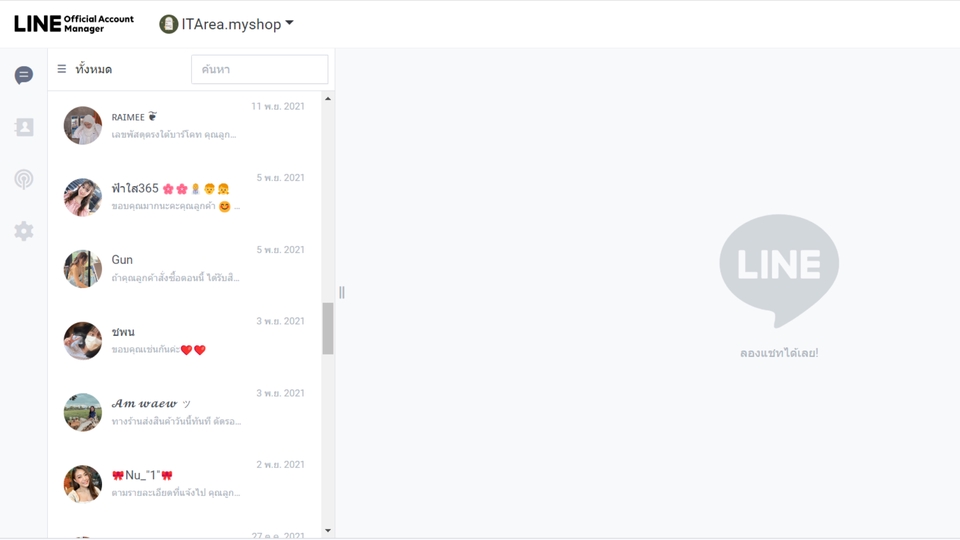Open the Chats speech bubble icon
Viewport: 960px width, 540px height.
tap(24, 75)
